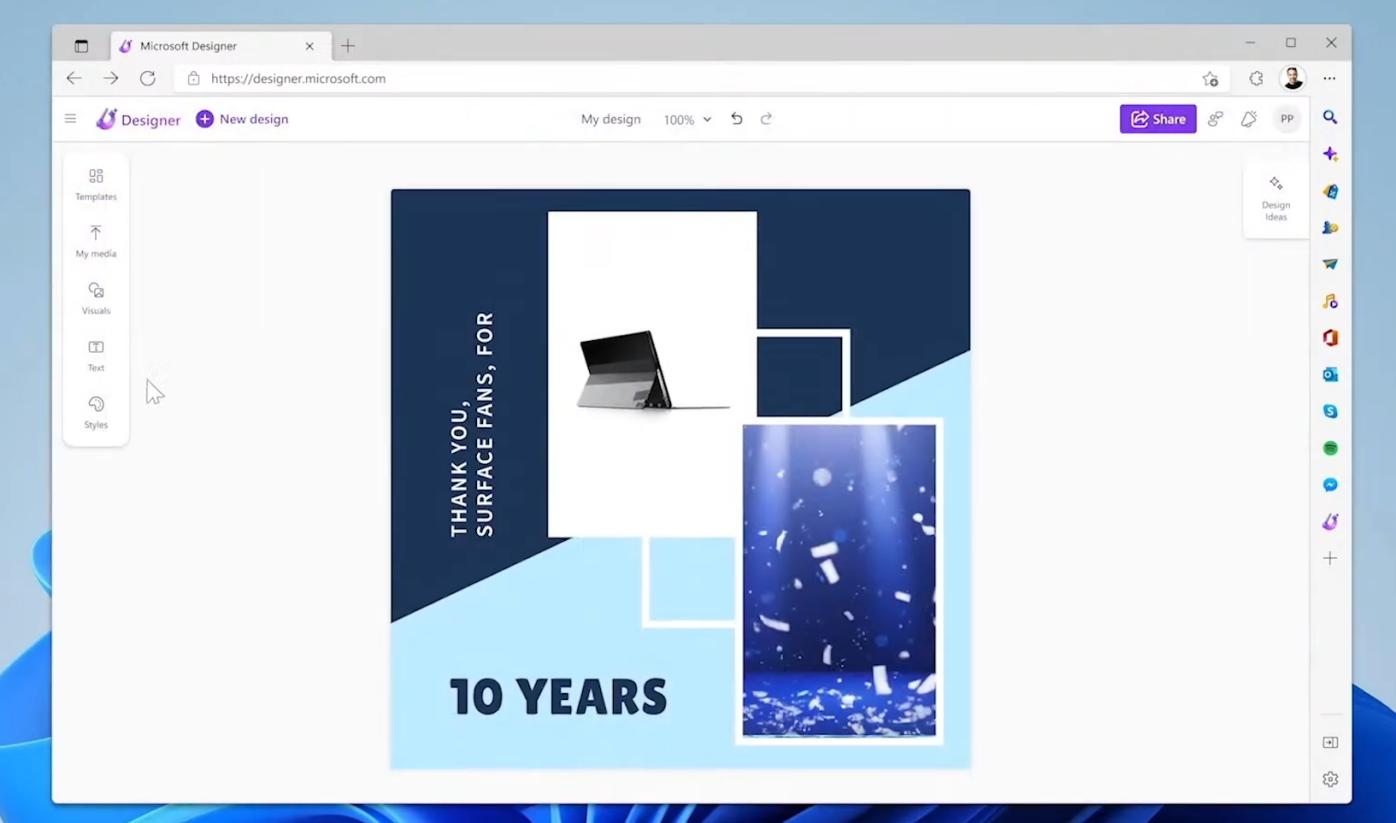Rename the design via My design label
This screenshot has width=1396, height=823.
(610, 119)
